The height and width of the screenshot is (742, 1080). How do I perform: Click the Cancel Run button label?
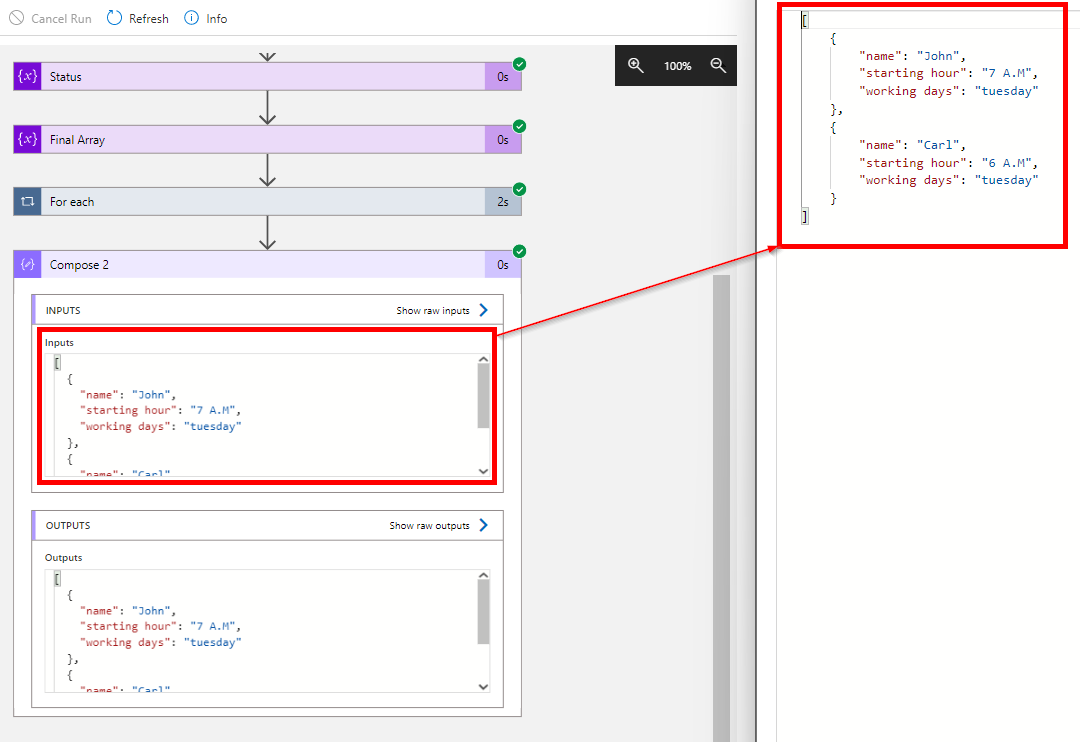click(x=61, y=19)
